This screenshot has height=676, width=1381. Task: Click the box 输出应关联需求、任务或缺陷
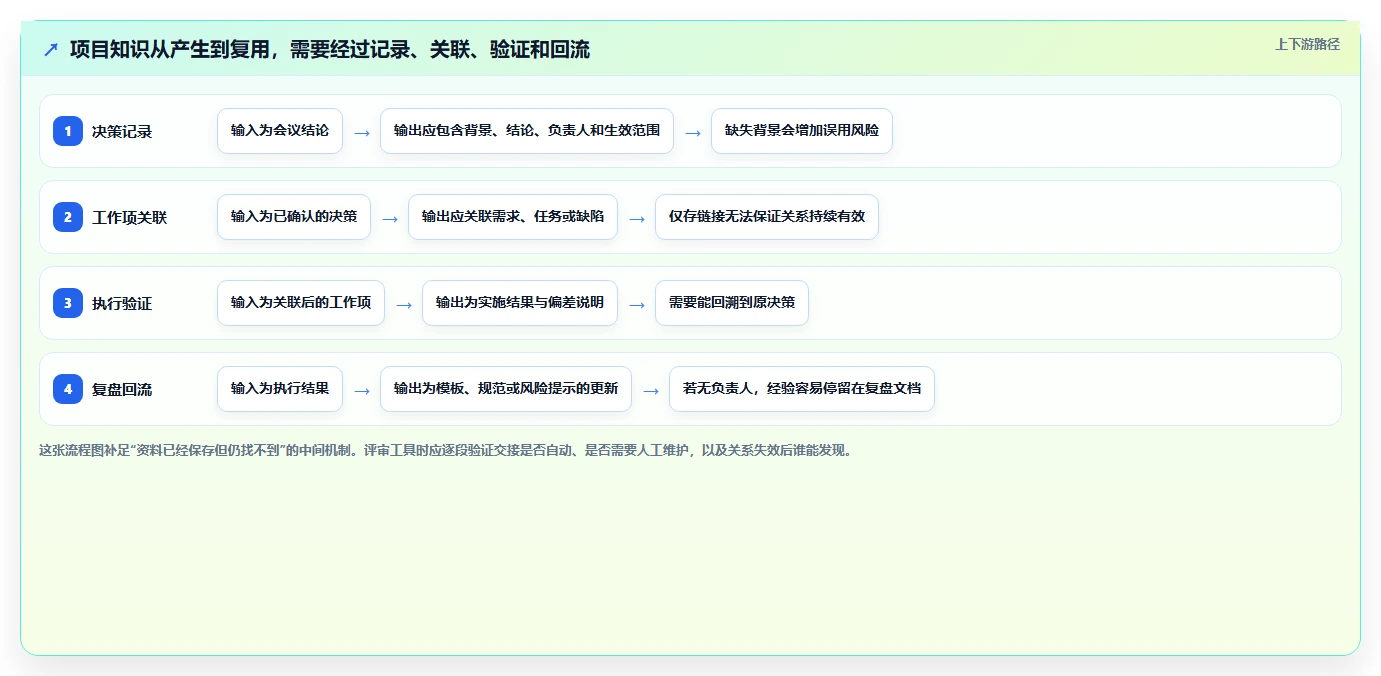[x=513, y=217]
